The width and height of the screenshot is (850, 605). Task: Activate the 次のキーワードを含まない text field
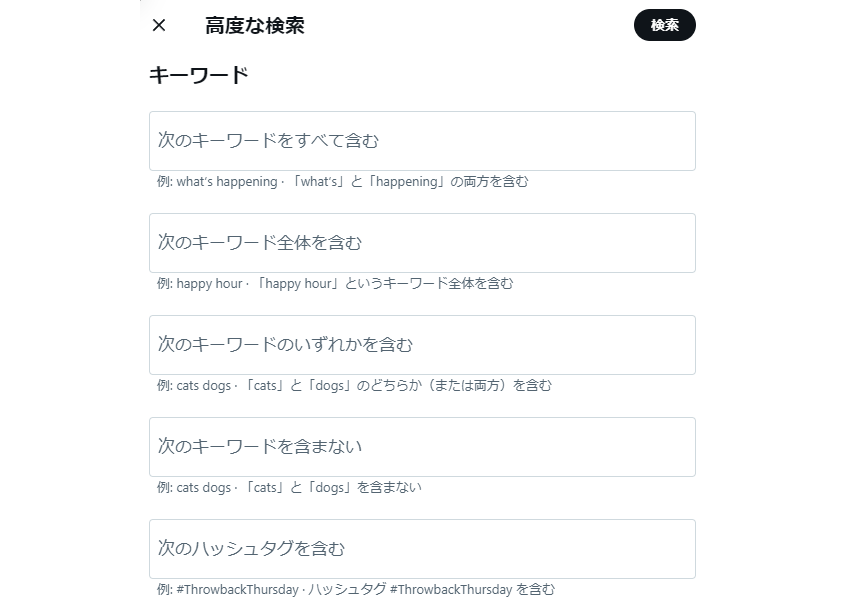point(422,447)
